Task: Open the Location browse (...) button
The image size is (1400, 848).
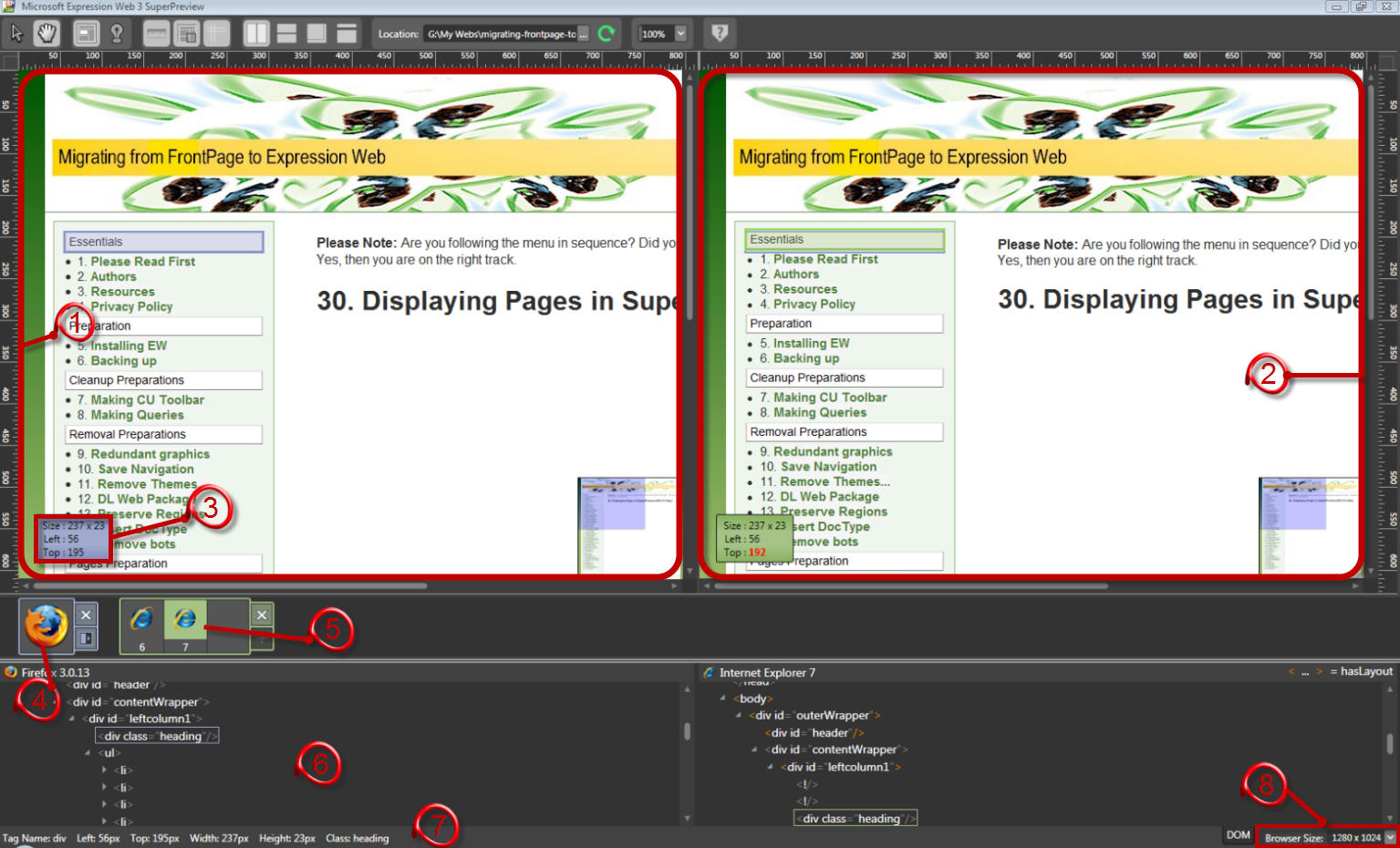Action: coord(584,34)
